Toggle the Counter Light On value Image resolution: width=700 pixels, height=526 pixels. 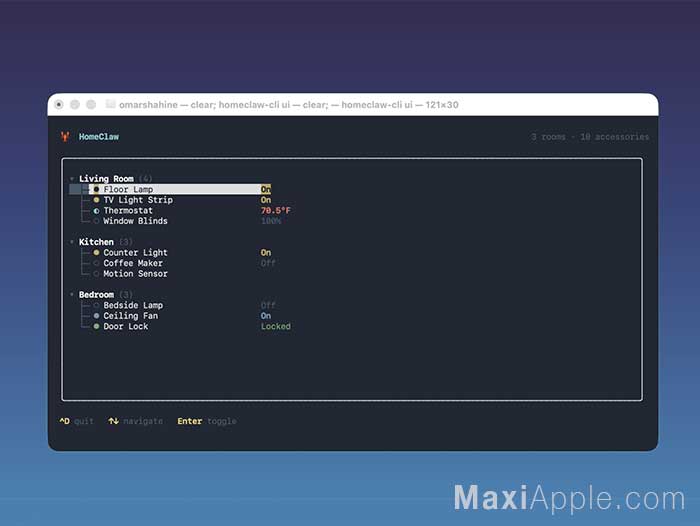tap(266, 253)
